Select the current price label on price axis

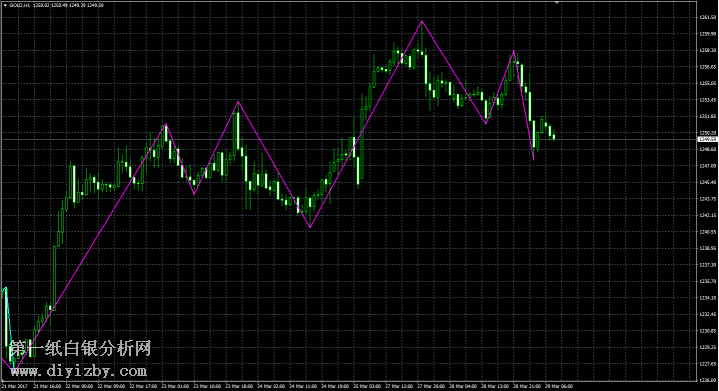[707, 139]
